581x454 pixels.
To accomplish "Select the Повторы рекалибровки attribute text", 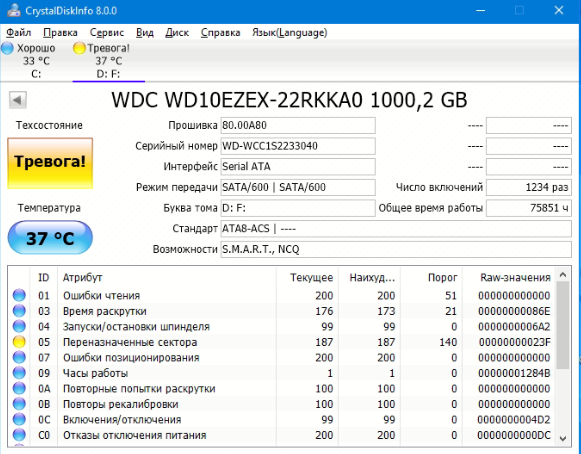I will tap(120, 405).
